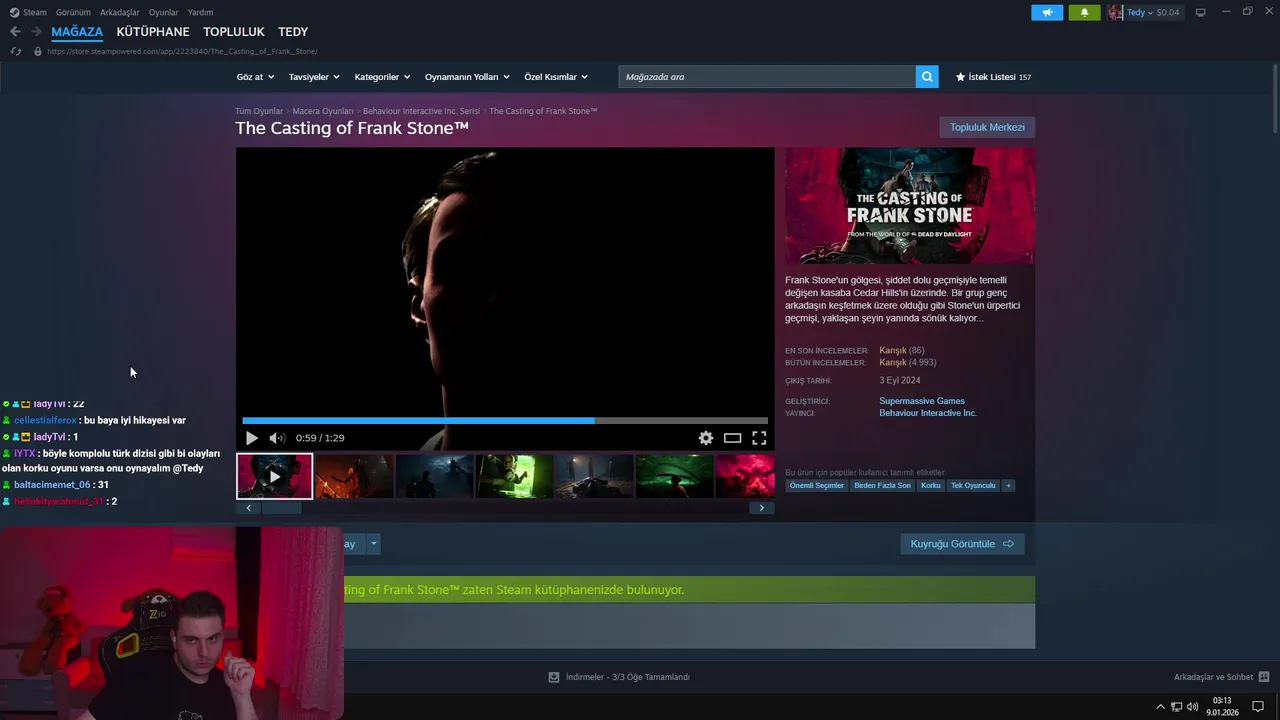The height and width of the screenshot is (720, 1280).
Task: Expand the Özel Kısımlar dropdown
Action: [556, 77]
